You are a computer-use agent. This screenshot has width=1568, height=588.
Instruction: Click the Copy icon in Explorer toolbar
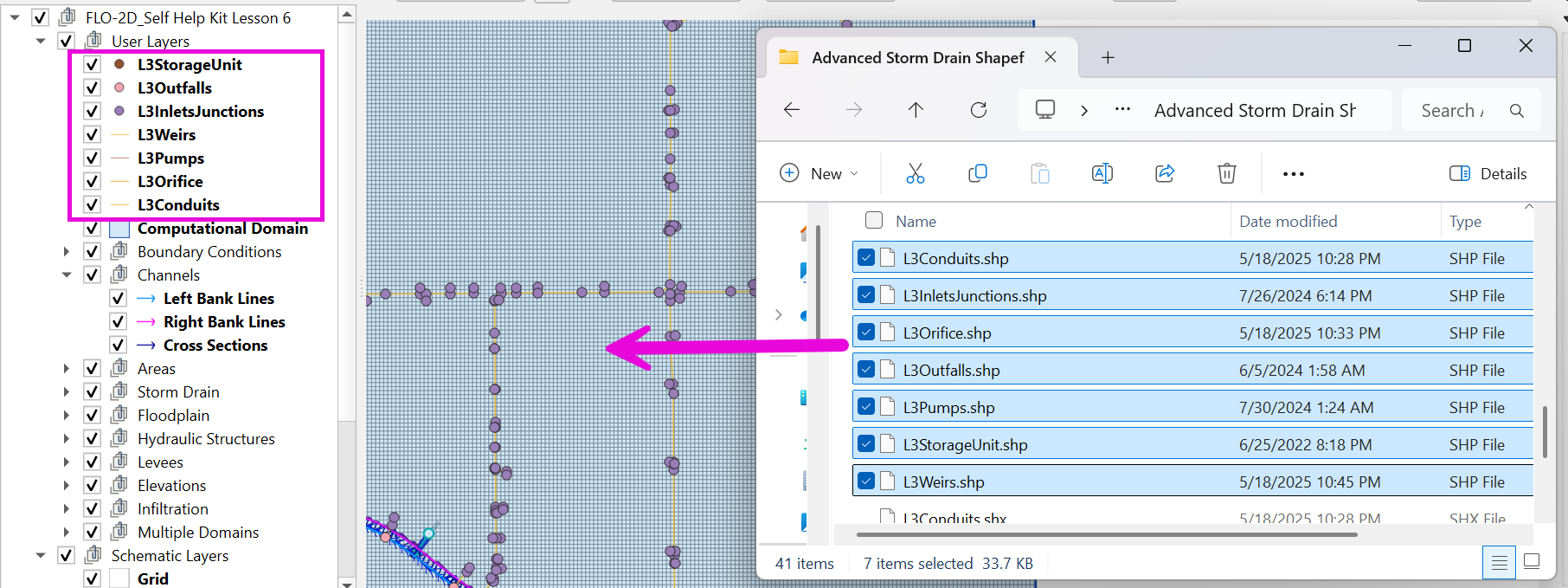click(x=977, y=173)
